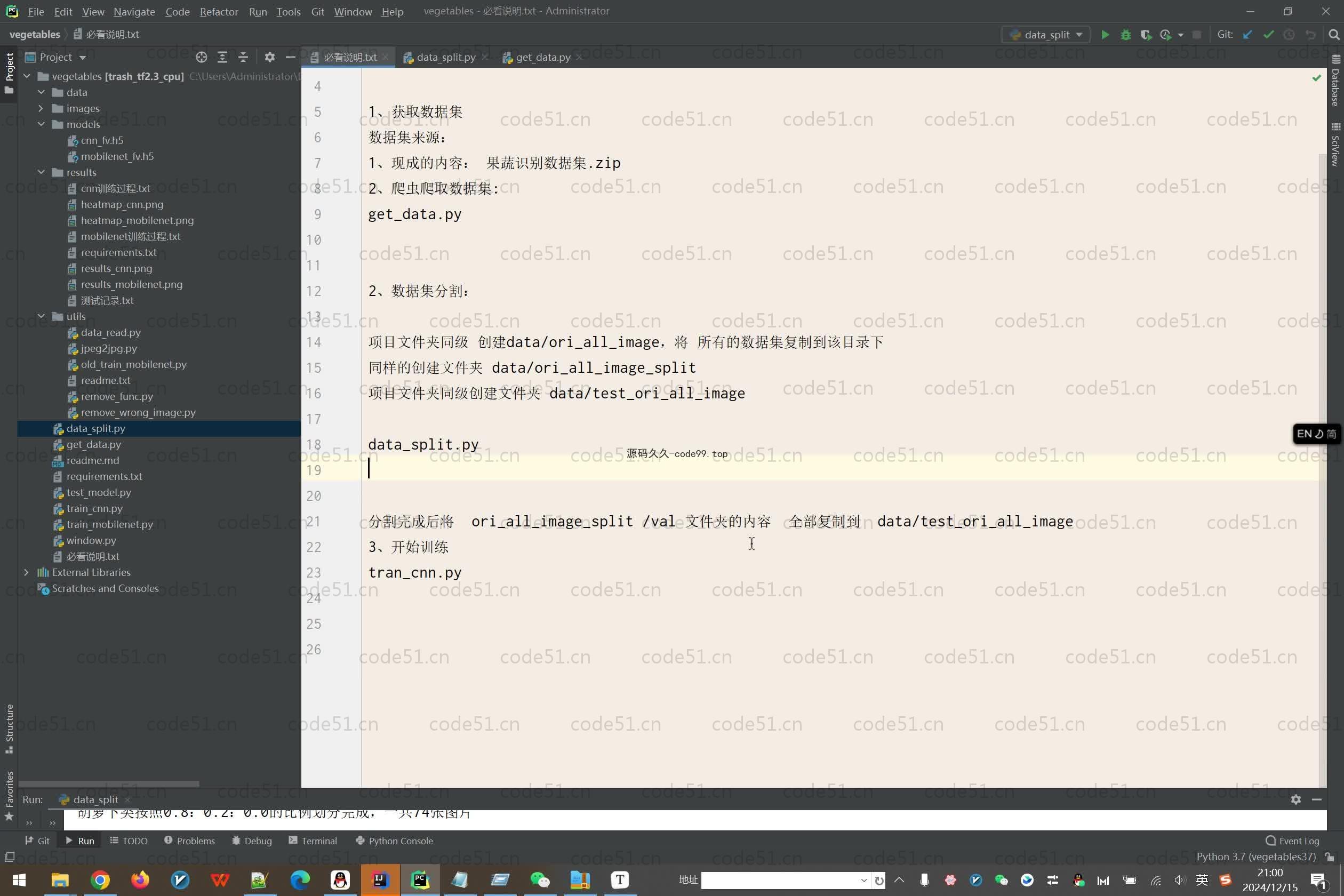
Task: Open Firefox from the taskbar
Action: pyautogui.click(x=140, y=880)
